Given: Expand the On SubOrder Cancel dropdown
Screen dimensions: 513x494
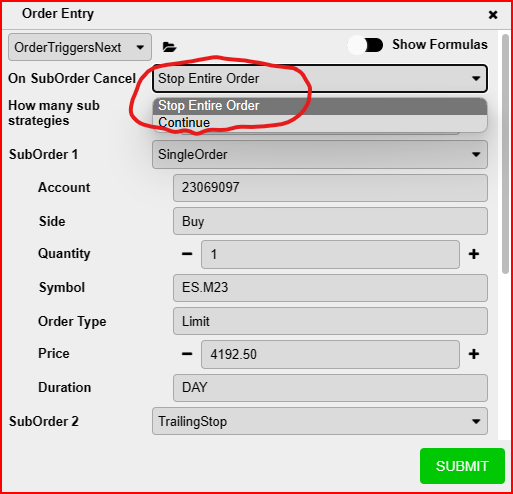Looking at the screenshot, I should tap(320, 78).
